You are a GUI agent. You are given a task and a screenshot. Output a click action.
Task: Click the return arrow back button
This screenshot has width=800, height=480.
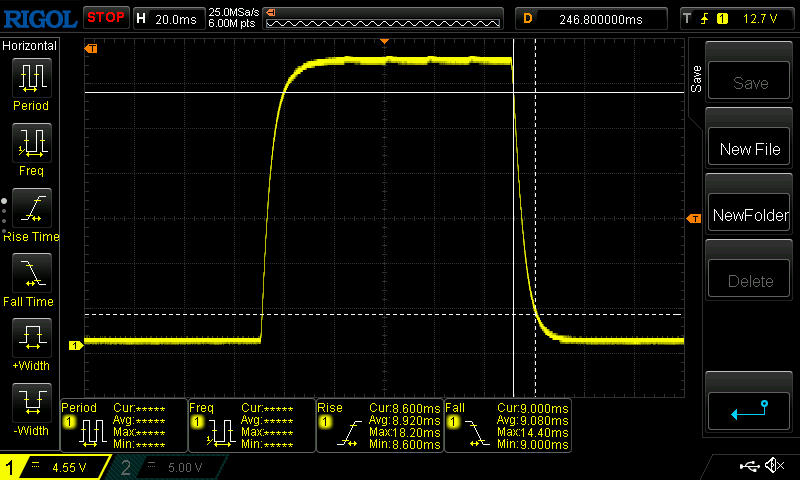[749, 407]
